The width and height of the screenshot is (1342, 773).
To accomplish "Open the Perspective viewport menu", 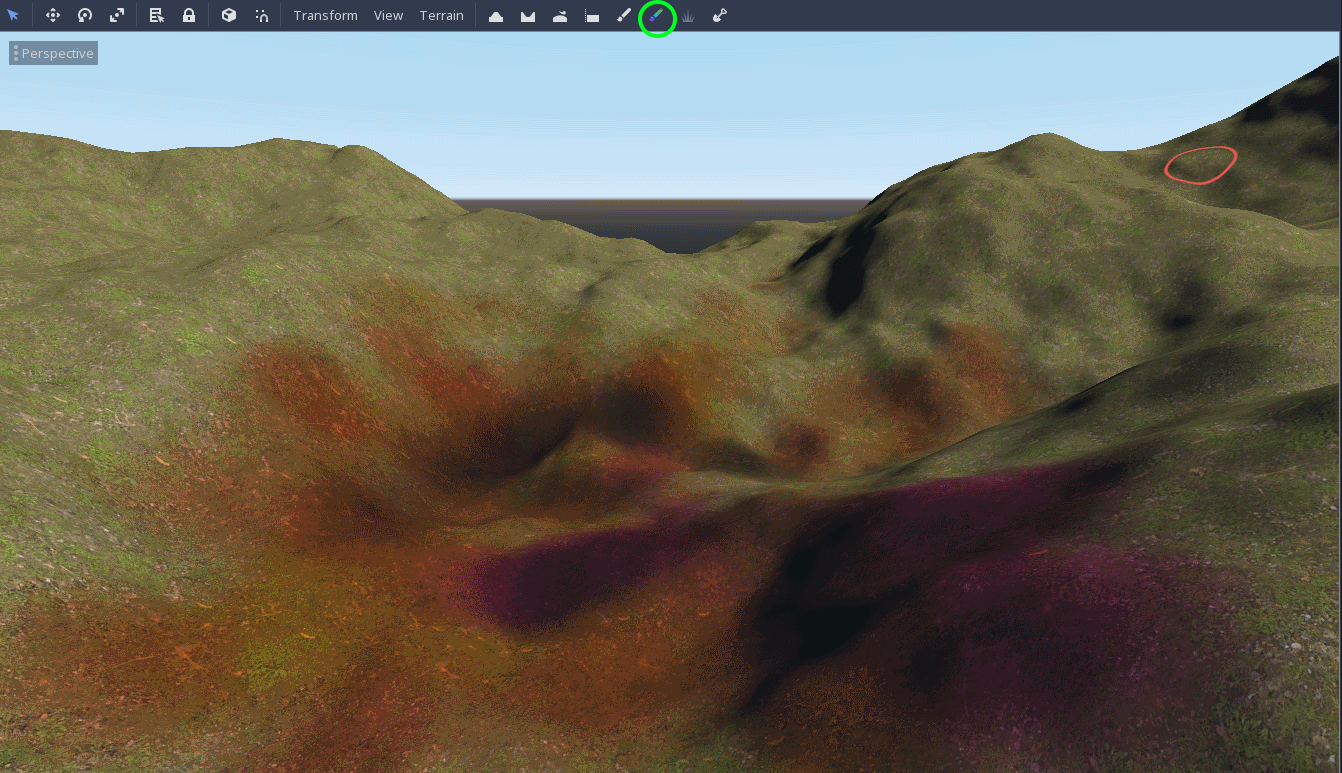I will pos(53,52).
